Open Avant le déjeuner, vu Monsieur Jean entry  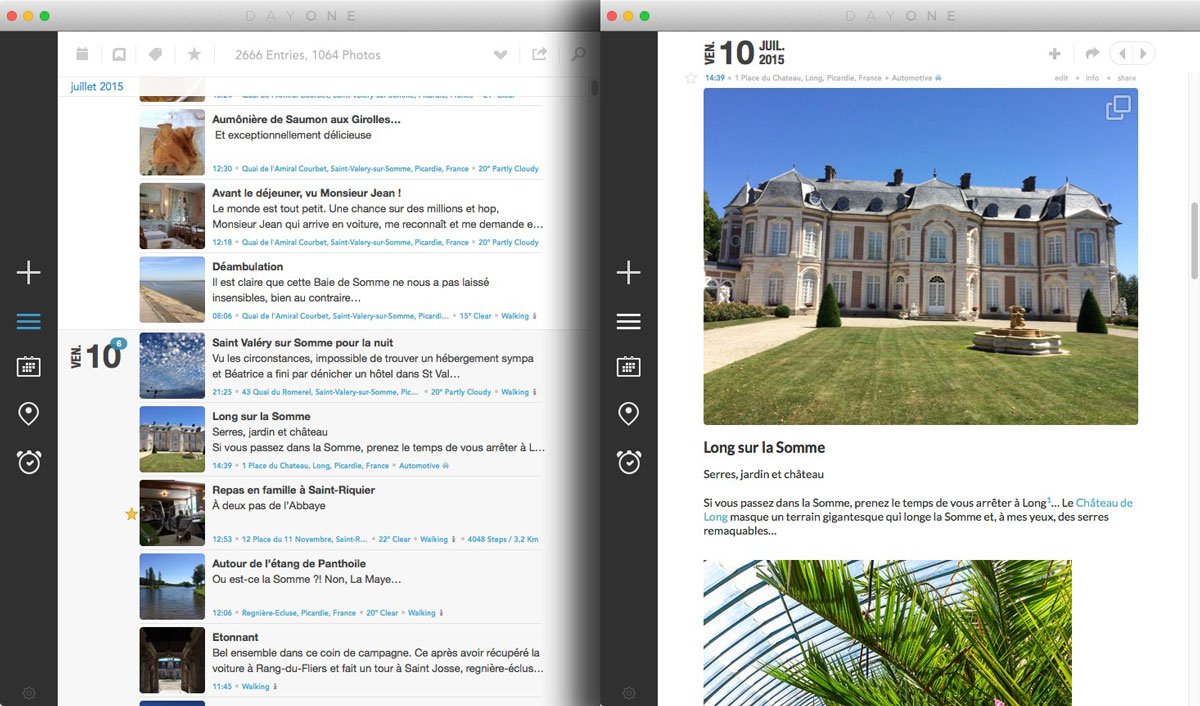coord(341,215)
